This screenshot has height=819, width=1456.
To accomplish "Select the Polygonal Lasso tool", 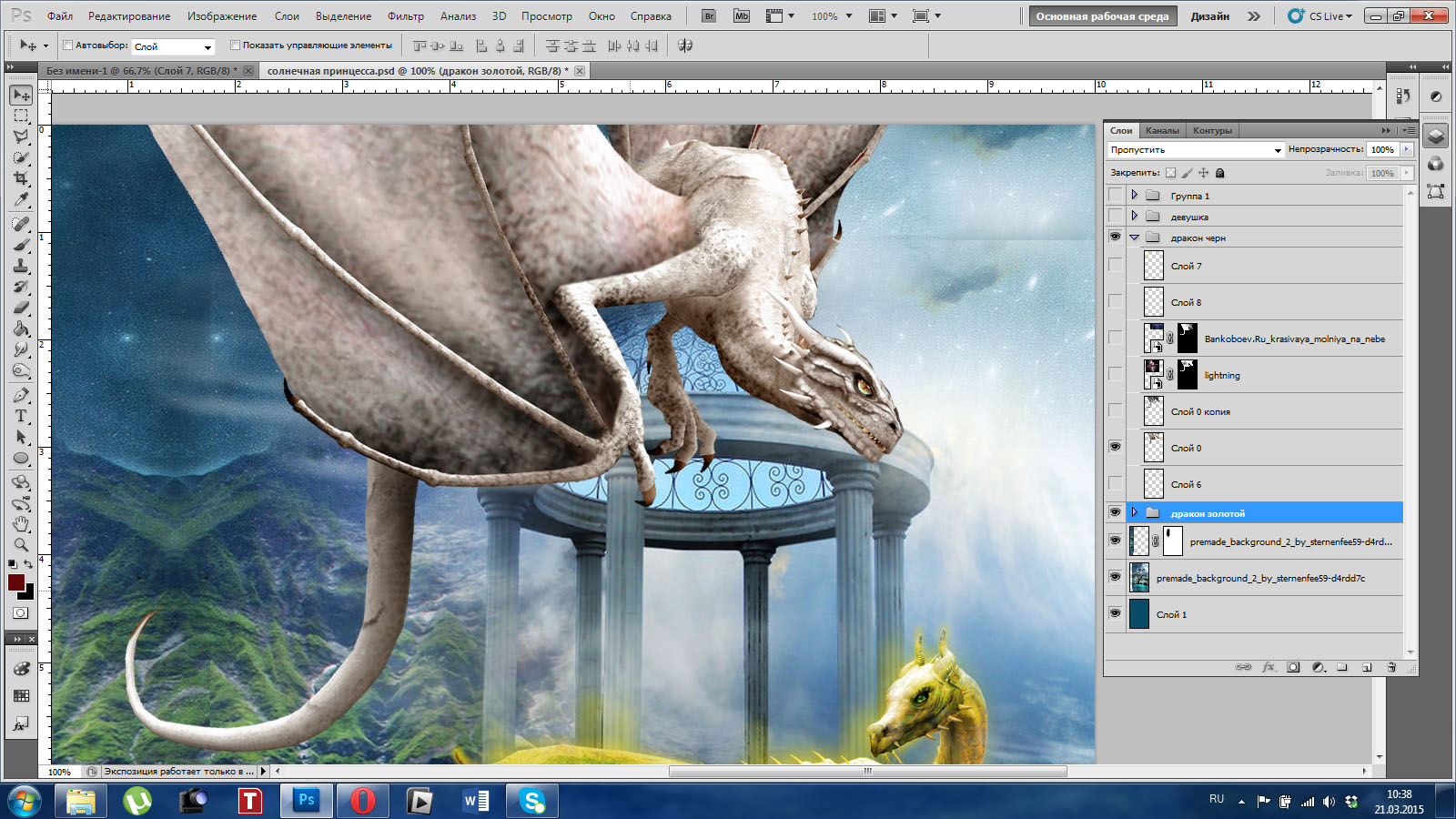I will click(21, 136).
